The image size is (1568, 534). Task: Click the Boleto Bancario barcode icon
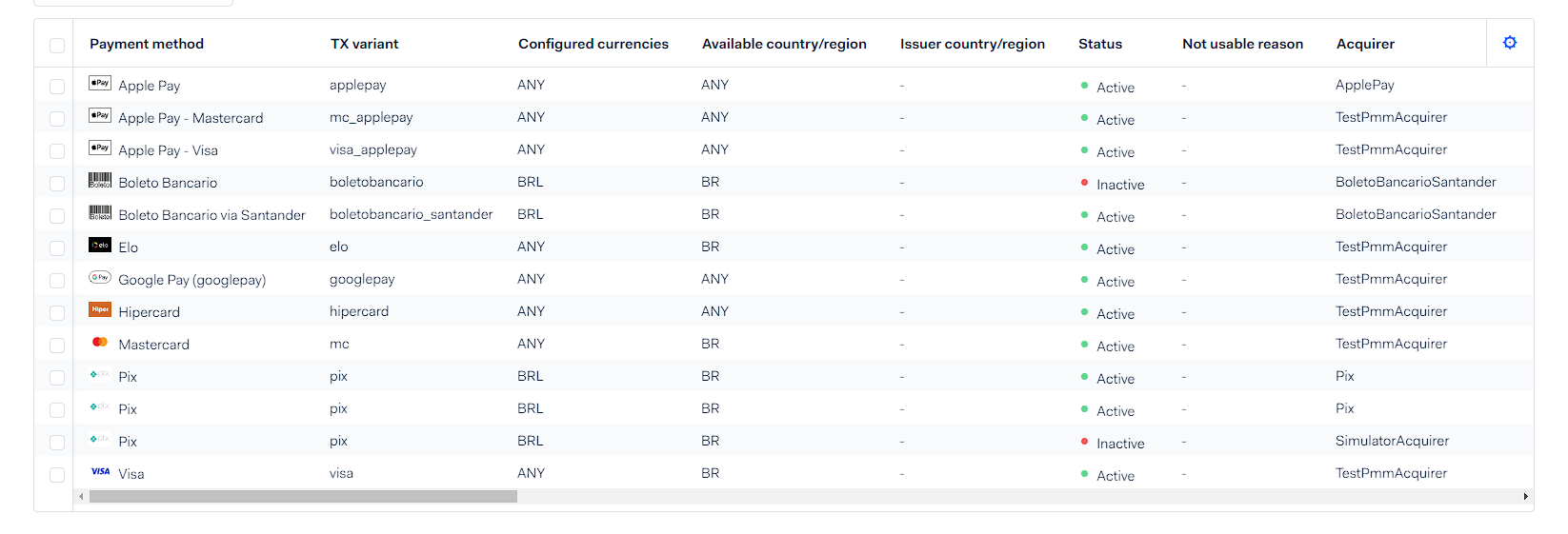pos(100,181)
